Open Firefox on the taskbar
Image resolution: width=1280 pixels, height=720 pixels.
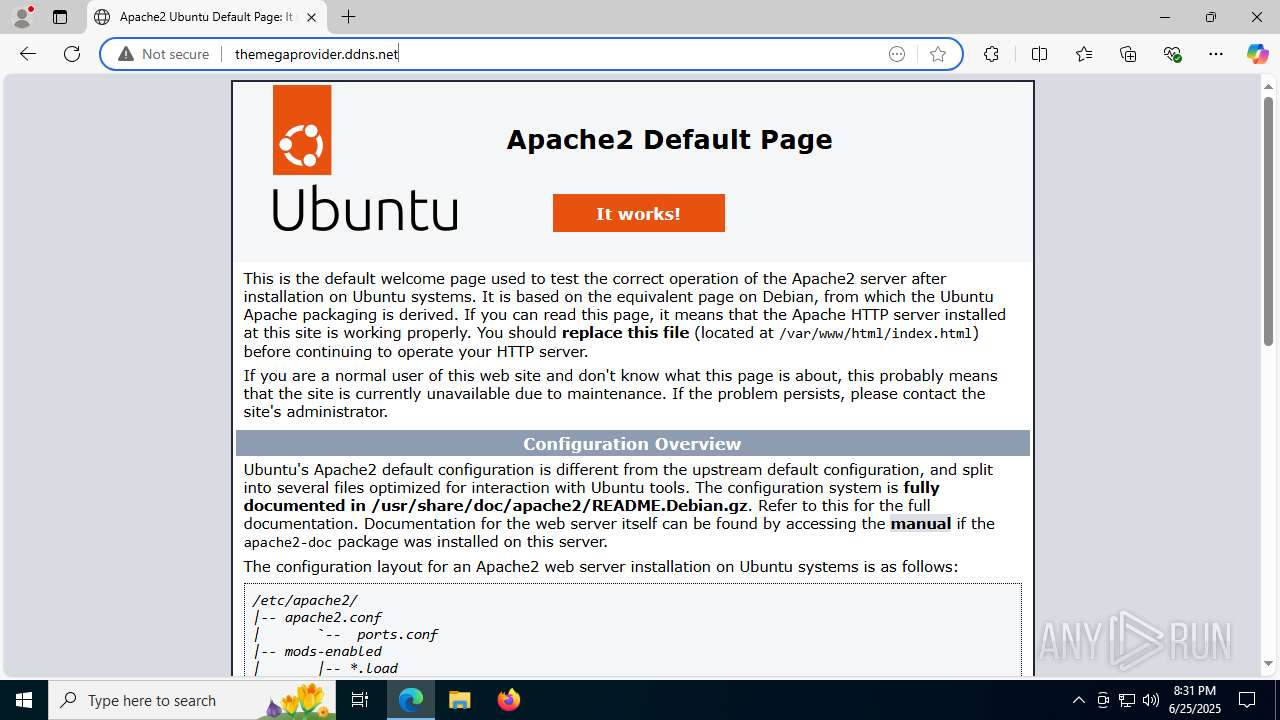509,700
